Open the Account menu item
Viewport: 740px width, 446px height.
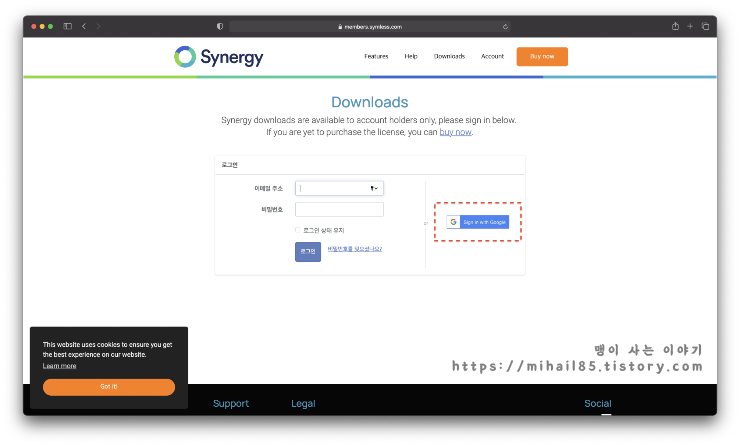point(492,56)
